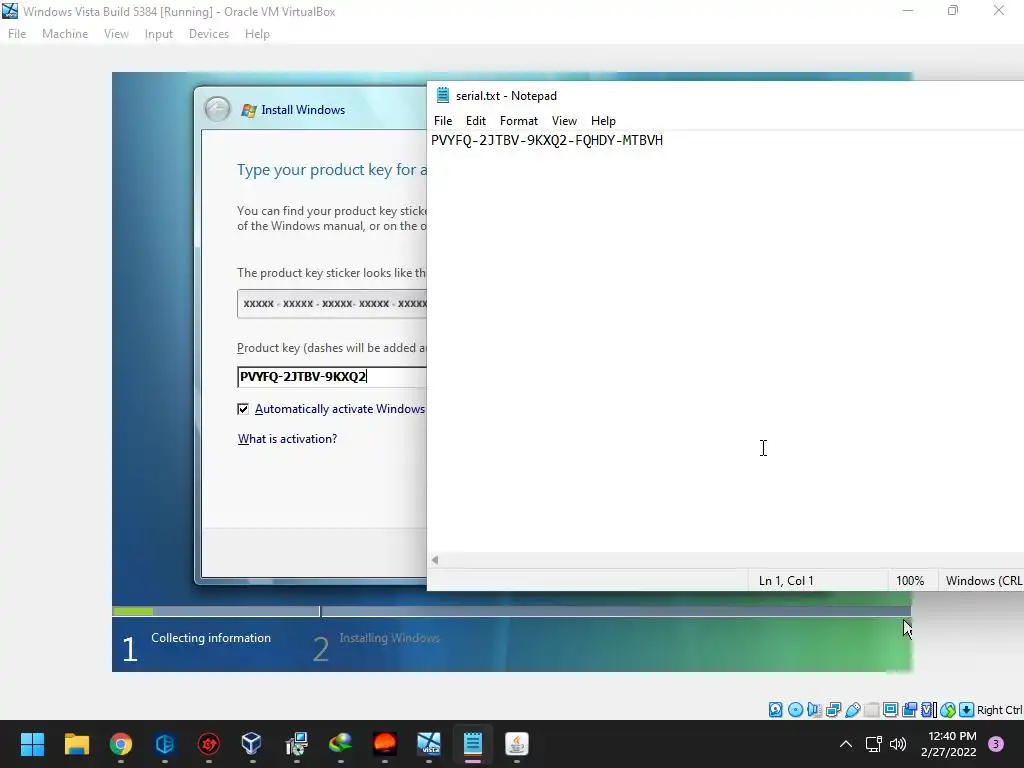The height and width of the screenshot is (768, 1024).
Task: Click the setup progress bar above Collecting information
Action: pyautogui.click(x=216, y=611)
